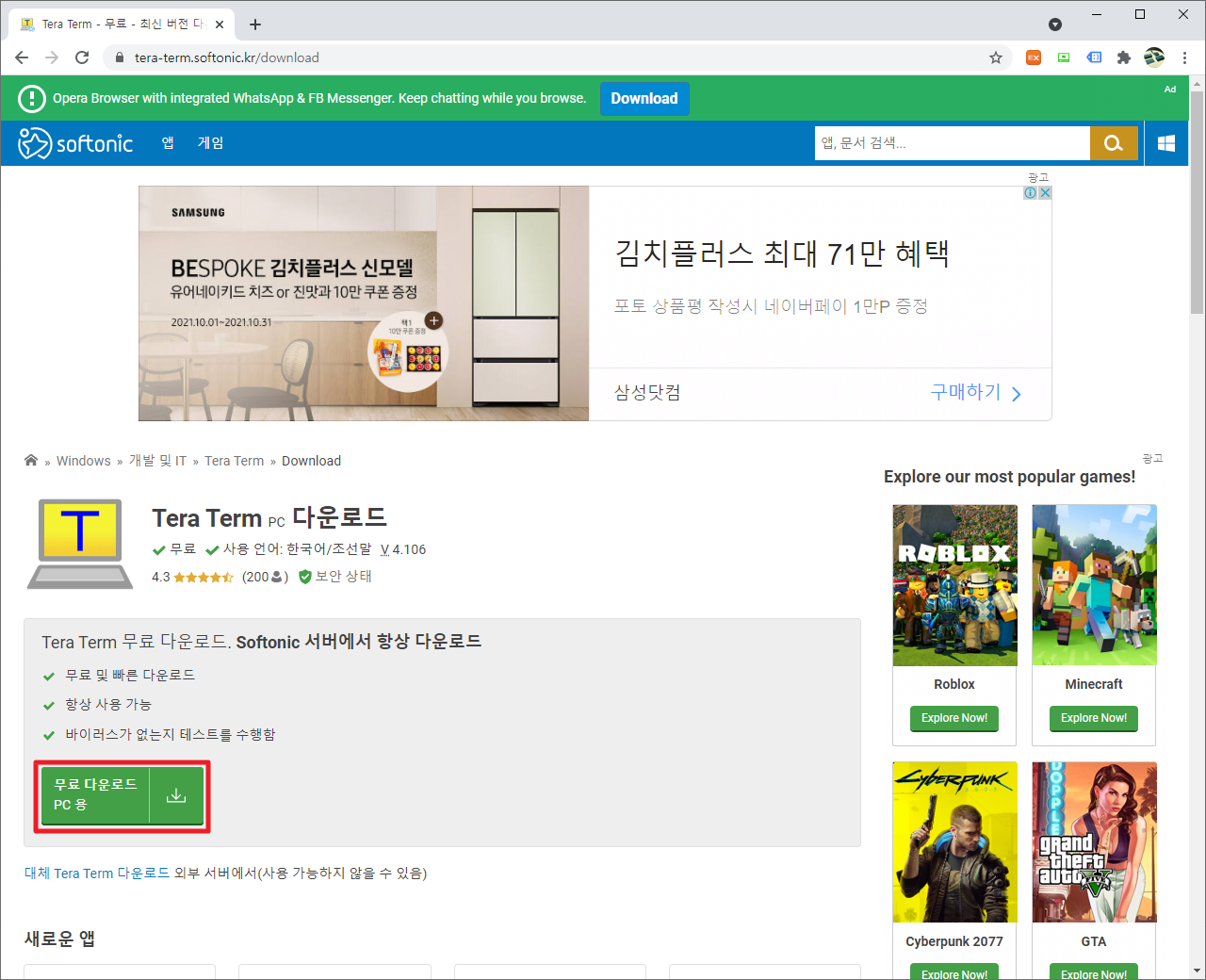The image size is (1206, 980).
Task: Open the 게임 menu in the Softonic header
Action: (x=210, y=143)
